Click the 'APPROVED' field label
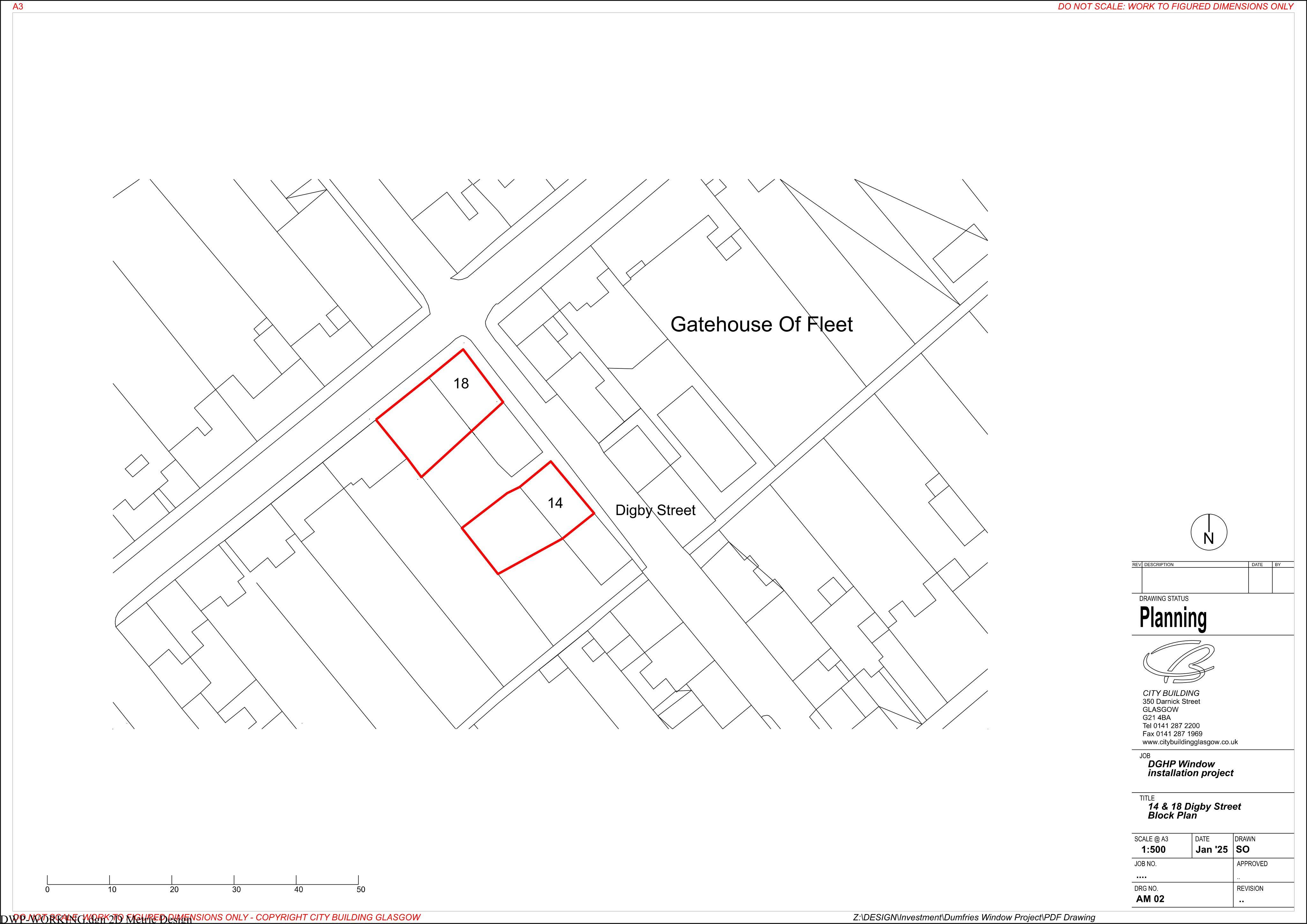Image resolution: width=1307 pixels, height=924 pixels. coord(1252,864)
